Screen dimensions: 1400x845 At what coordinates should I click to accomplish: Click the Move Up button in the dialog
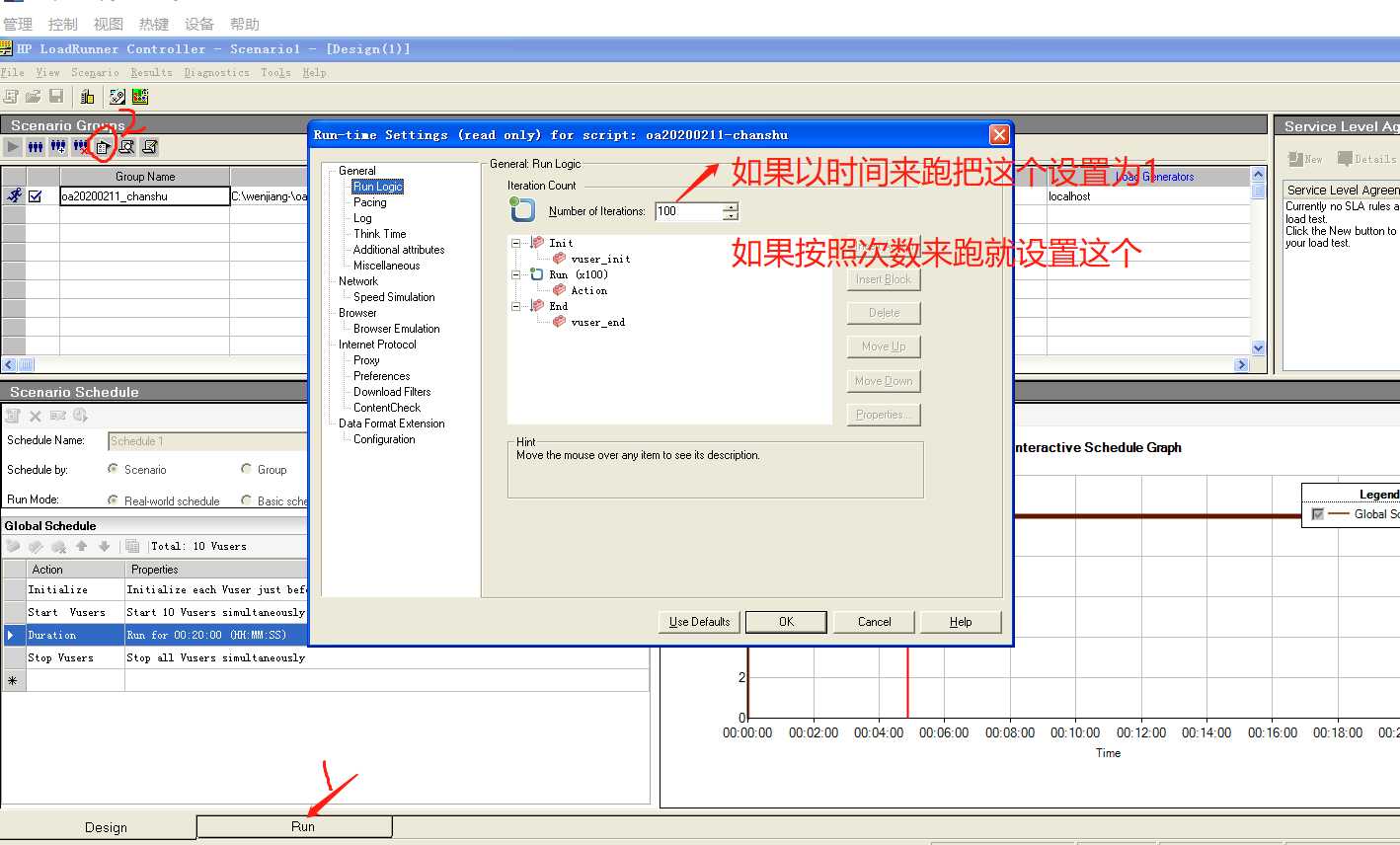[x=884, y=346]
